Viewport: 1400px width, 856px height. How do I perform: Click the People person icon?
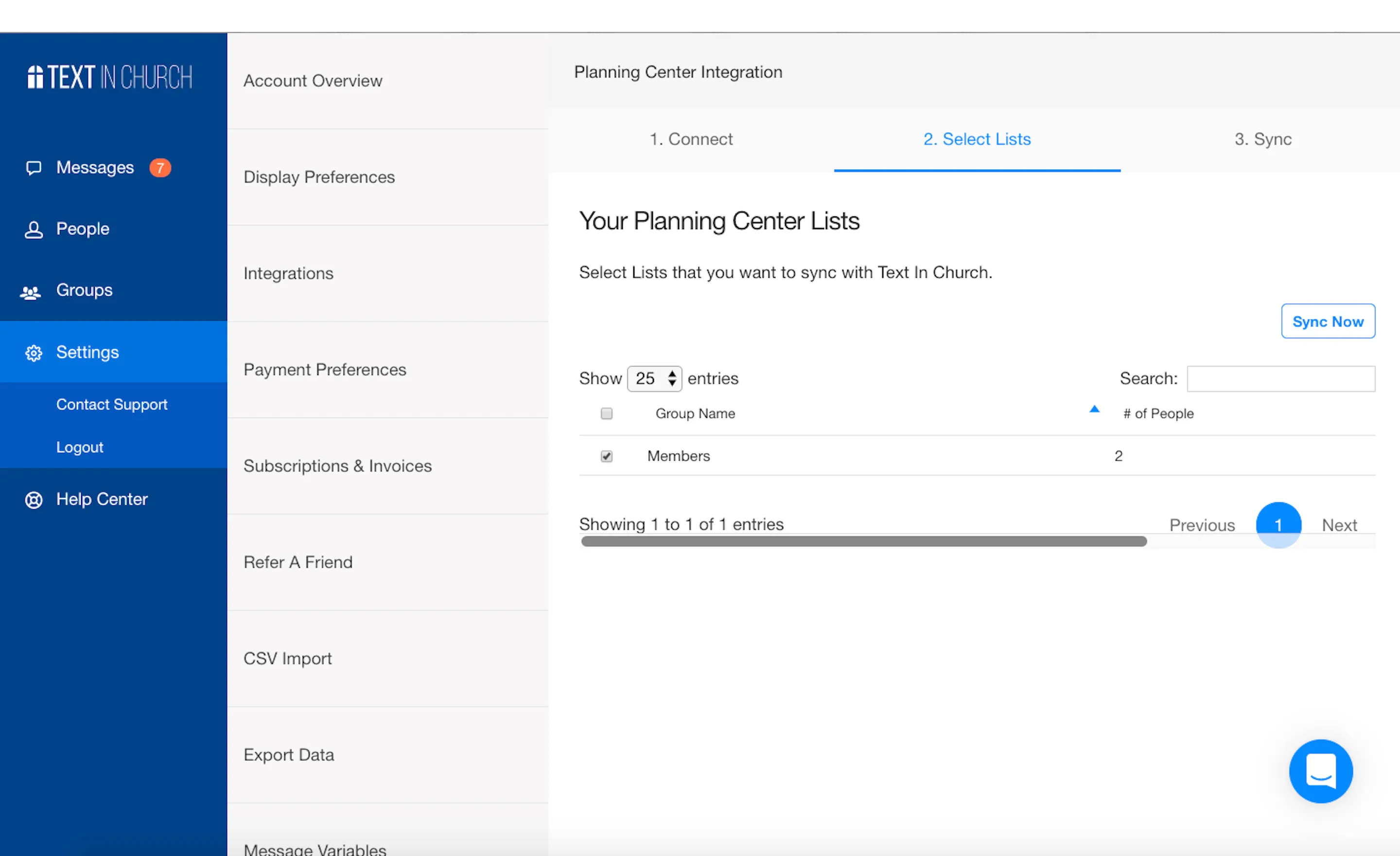click(34, 230)
